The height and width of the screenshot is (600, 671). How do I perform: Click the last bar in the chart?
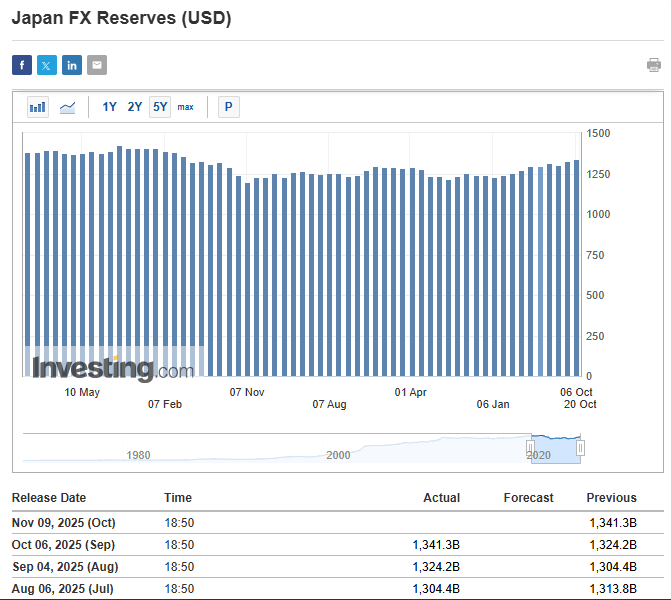point(577,268)
